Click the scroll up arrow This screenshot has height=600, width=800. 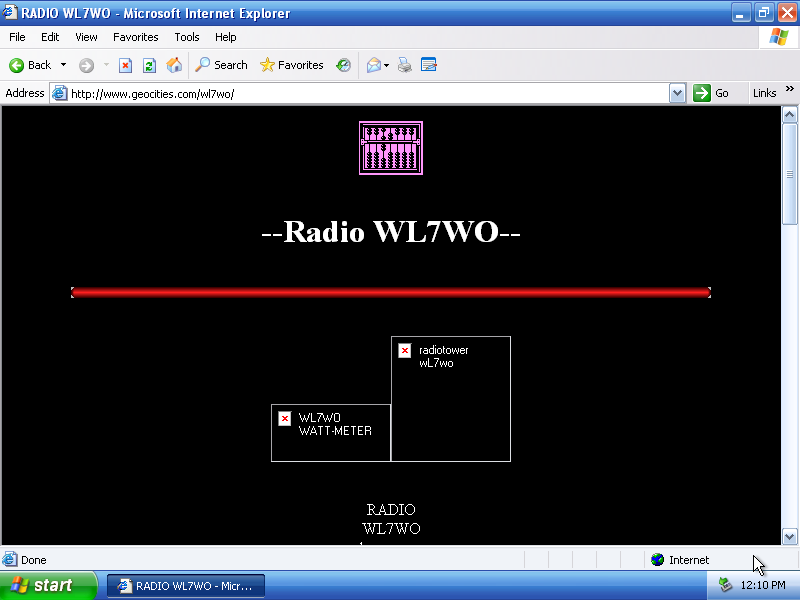(x=789, y=115)
